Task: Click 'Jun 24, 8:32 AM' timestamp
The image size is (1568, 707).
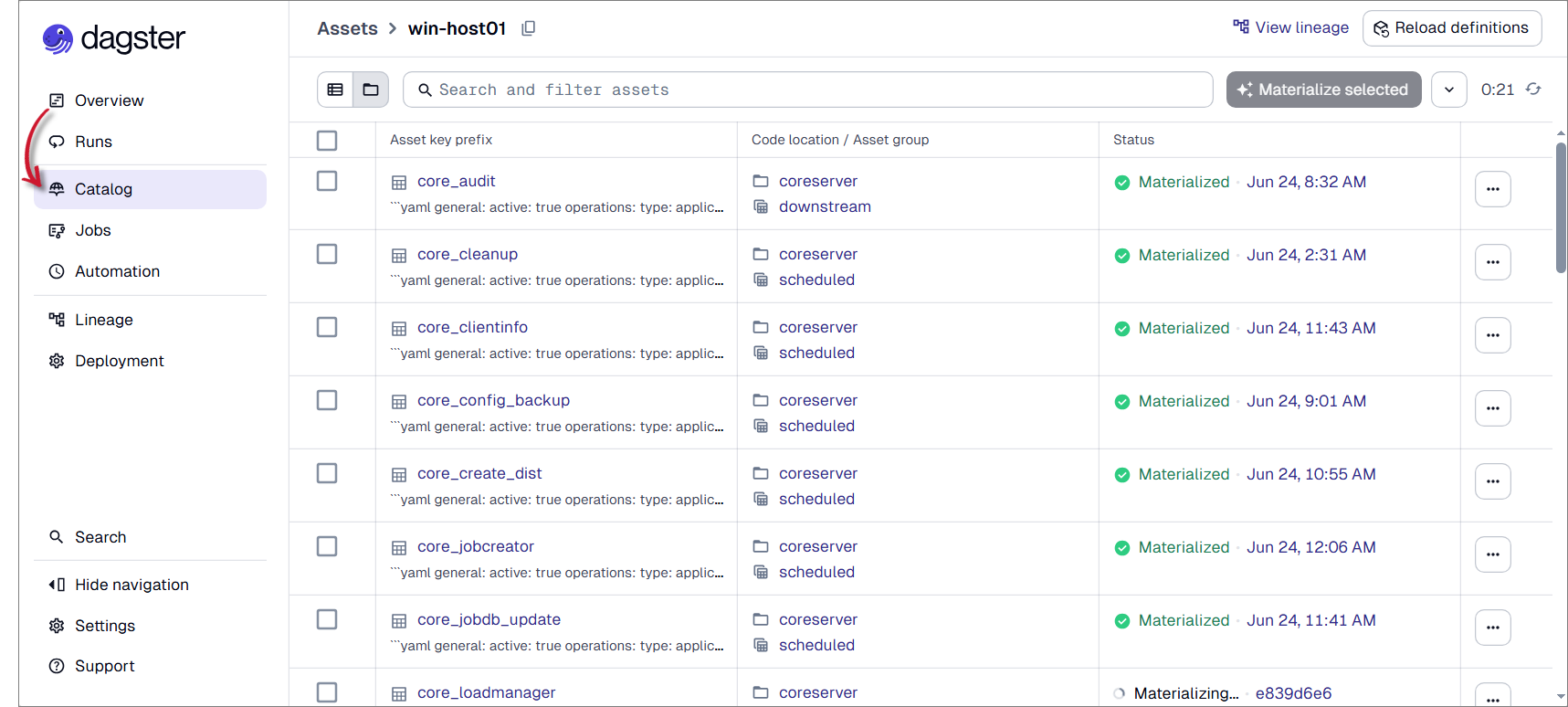Action: [1307, 182]
